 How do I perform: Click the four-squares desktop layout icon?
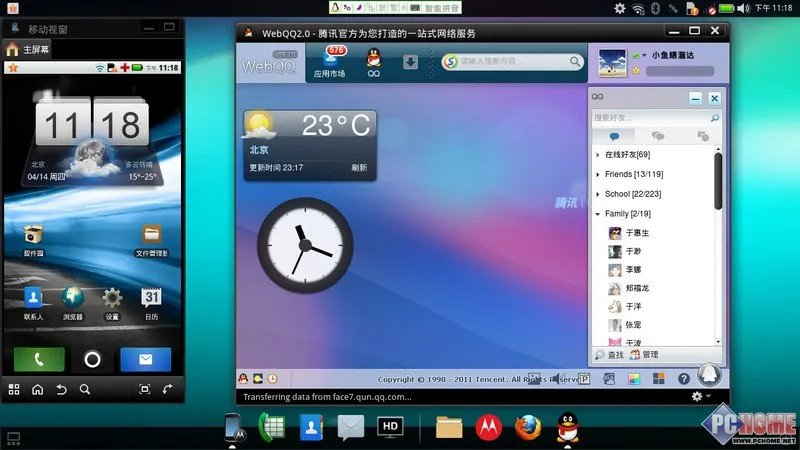pos(659,378)
